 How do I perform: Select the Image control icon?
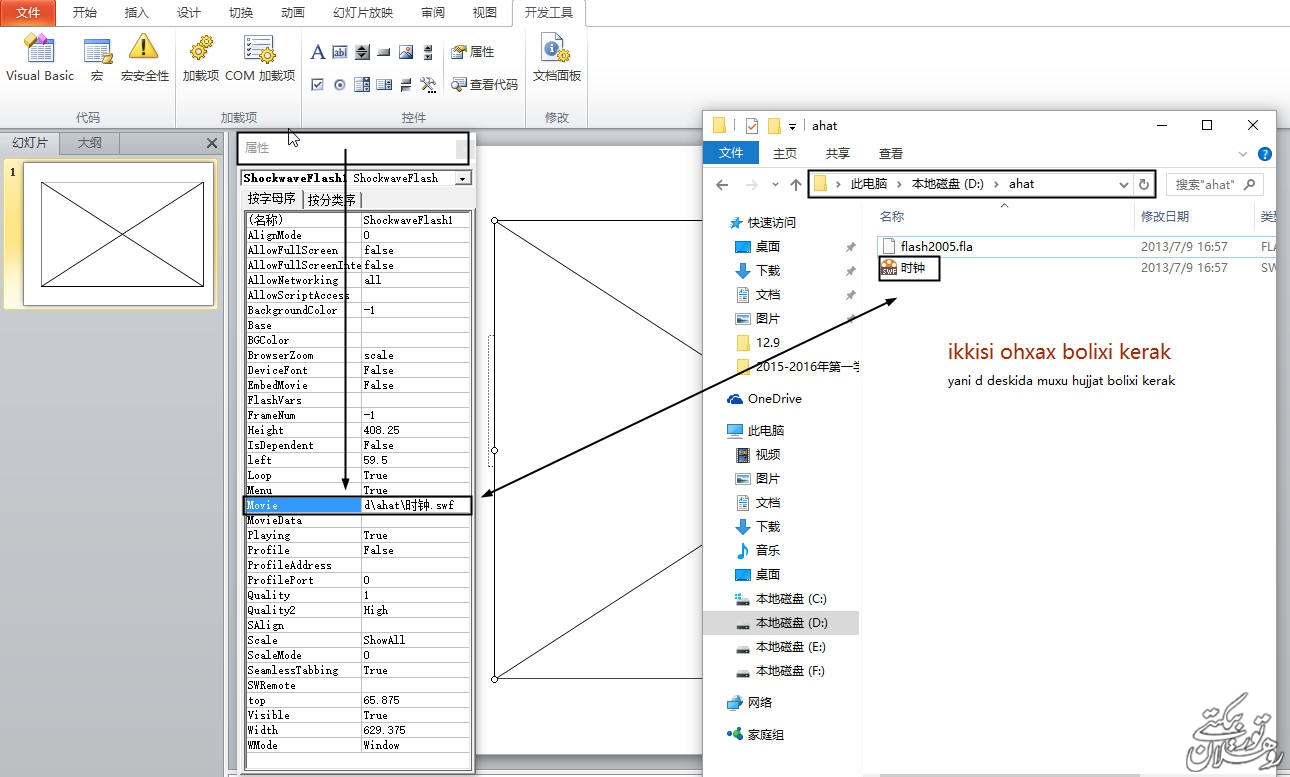click(x=406, y=52)
